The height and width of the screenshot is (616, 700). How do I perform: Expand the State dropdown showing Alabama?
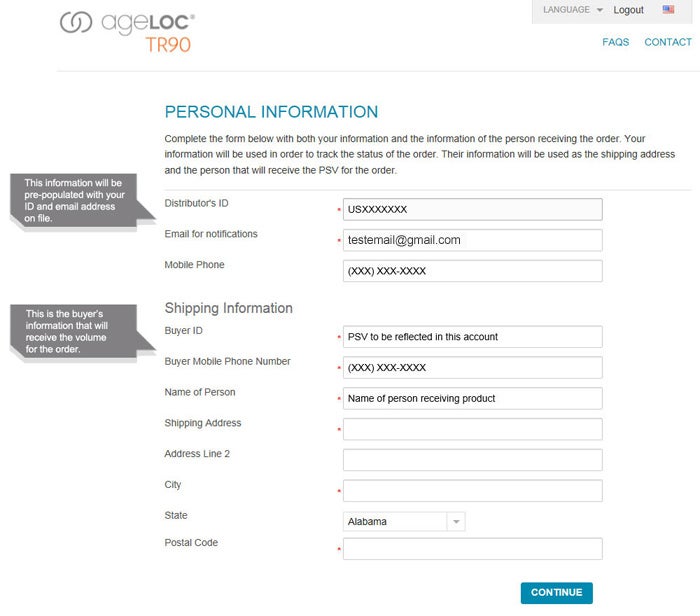coord(395,521)
